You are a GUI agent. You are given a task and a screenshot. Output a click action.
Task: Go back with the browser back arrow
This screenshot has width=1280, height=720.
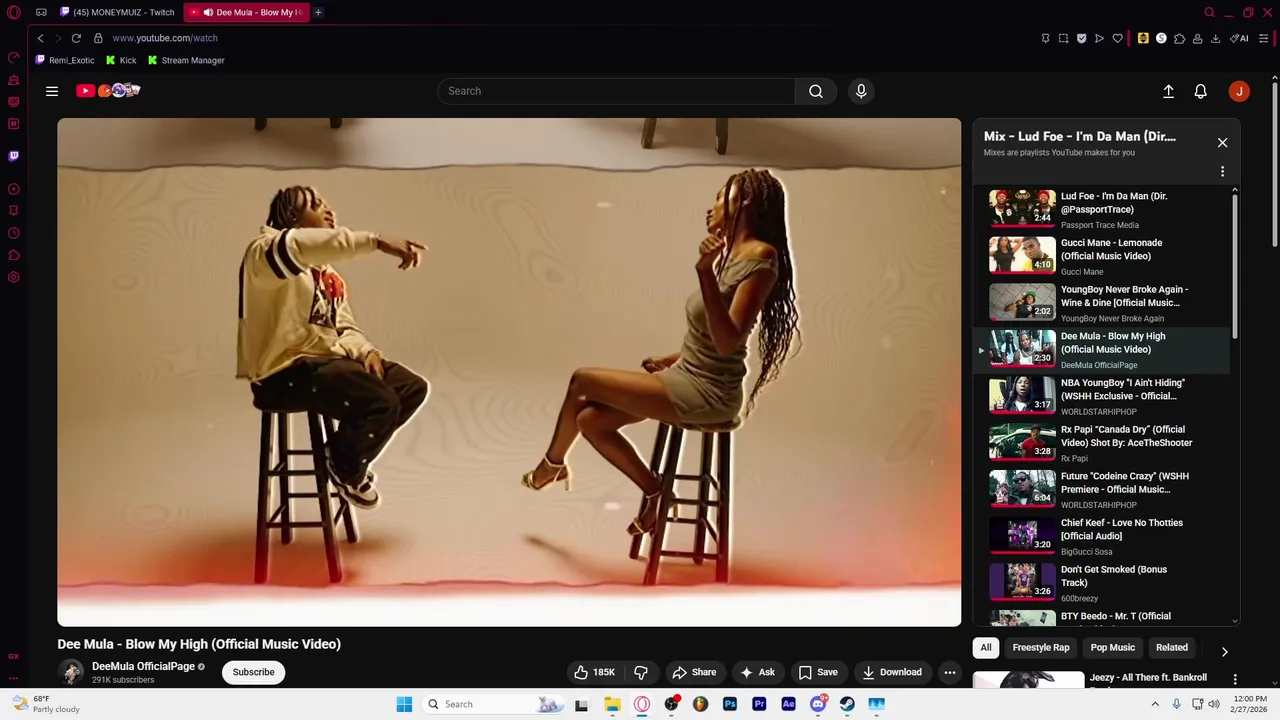click(x=40, y=38)
